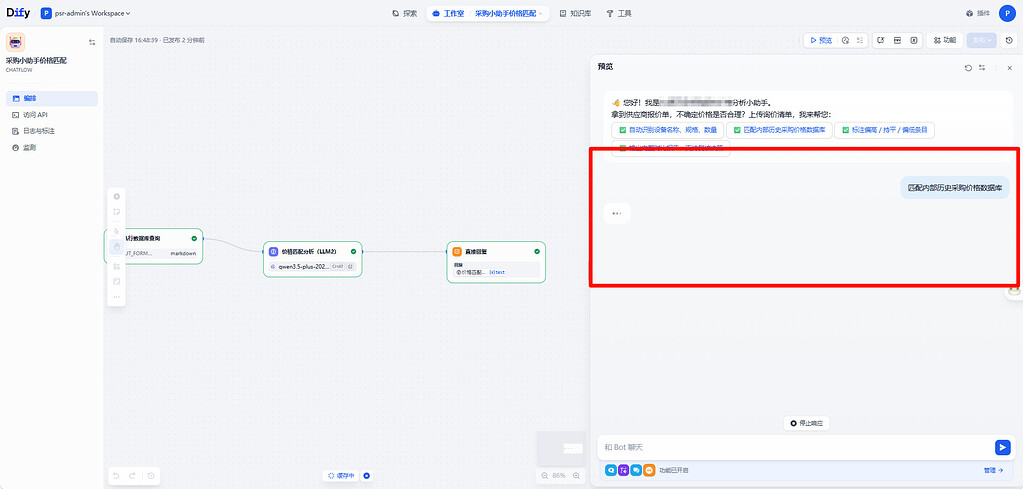The image size is (1023, 489).
Task: Click suggestion 标注偏高 / 持平 / 偏低条目
Action: (x=885, y=130)
